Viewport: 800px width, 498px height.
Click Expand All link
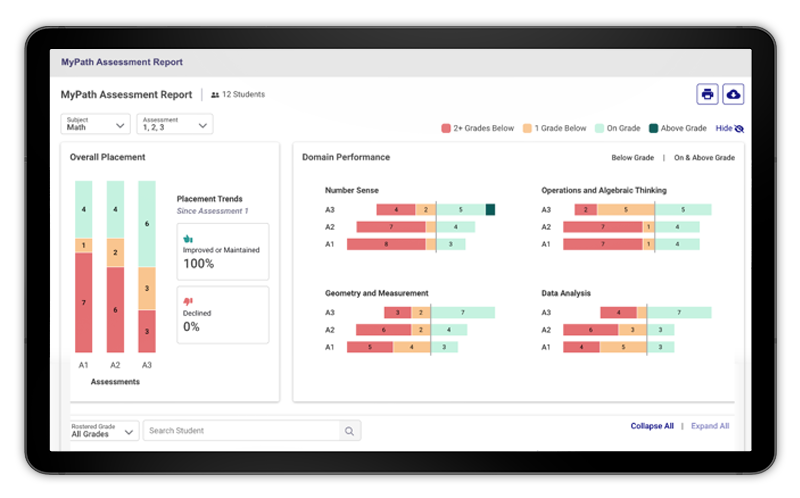(710, 426)
